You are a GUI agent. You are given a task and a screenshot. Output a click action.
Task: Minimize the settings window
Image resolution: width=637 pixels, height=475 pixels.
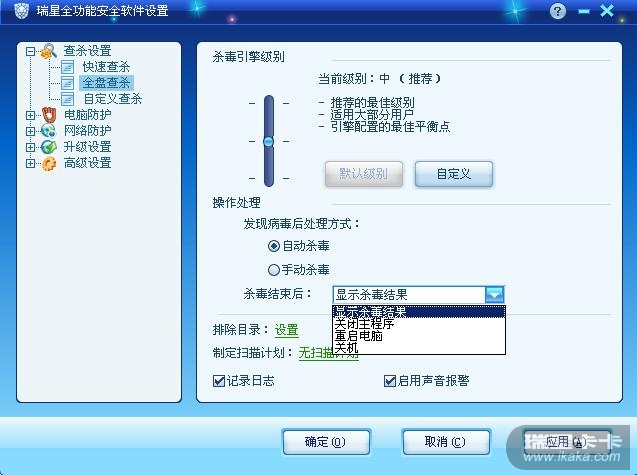pyautogui.click(x=584, y=11)
